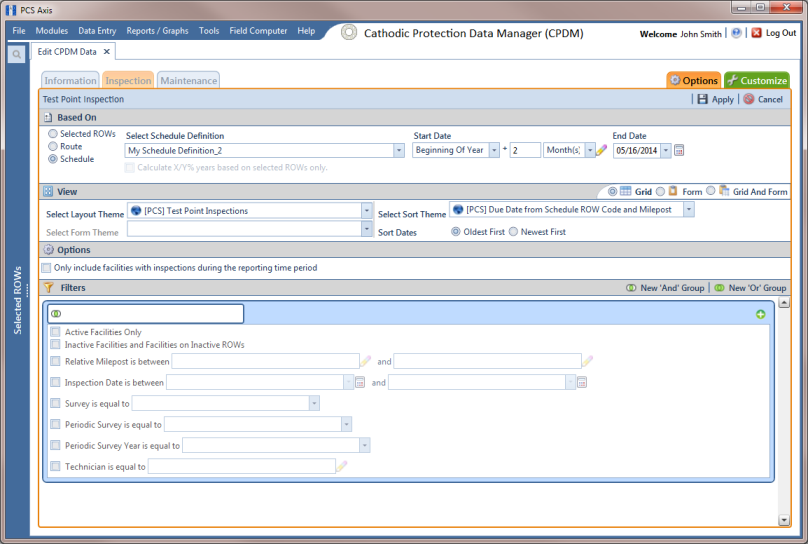Click the Technician is equal to field
This screenshot has width=808, height=544.
(242, 466)
